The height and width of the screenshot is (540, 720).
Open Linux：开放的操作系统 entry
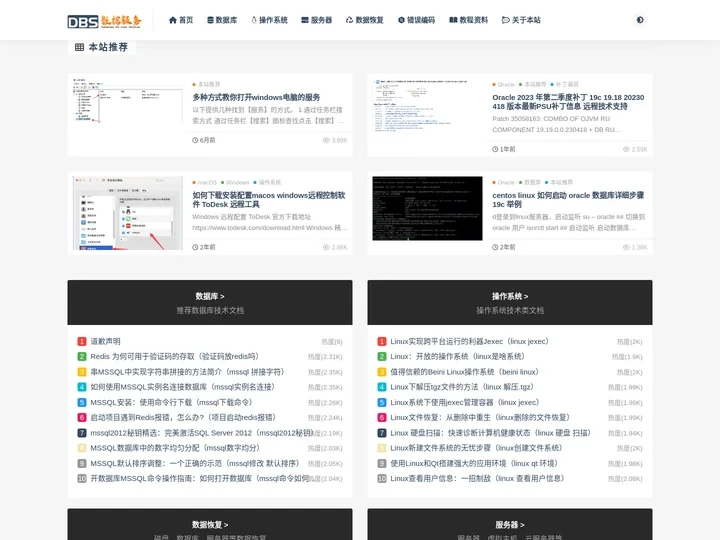click(457, 357)
